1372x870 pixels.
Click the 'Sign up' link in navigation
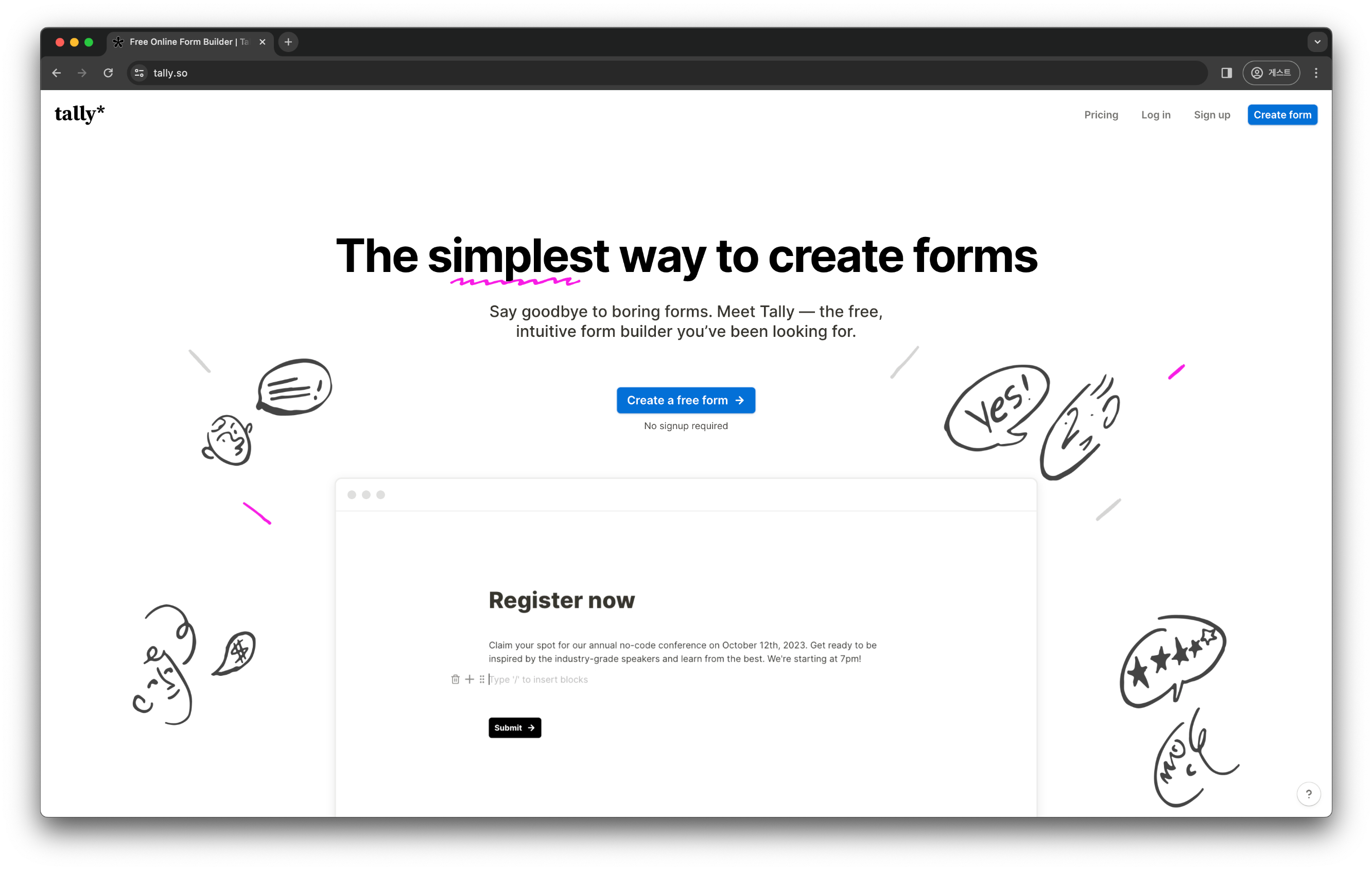tap(1211, 114)
